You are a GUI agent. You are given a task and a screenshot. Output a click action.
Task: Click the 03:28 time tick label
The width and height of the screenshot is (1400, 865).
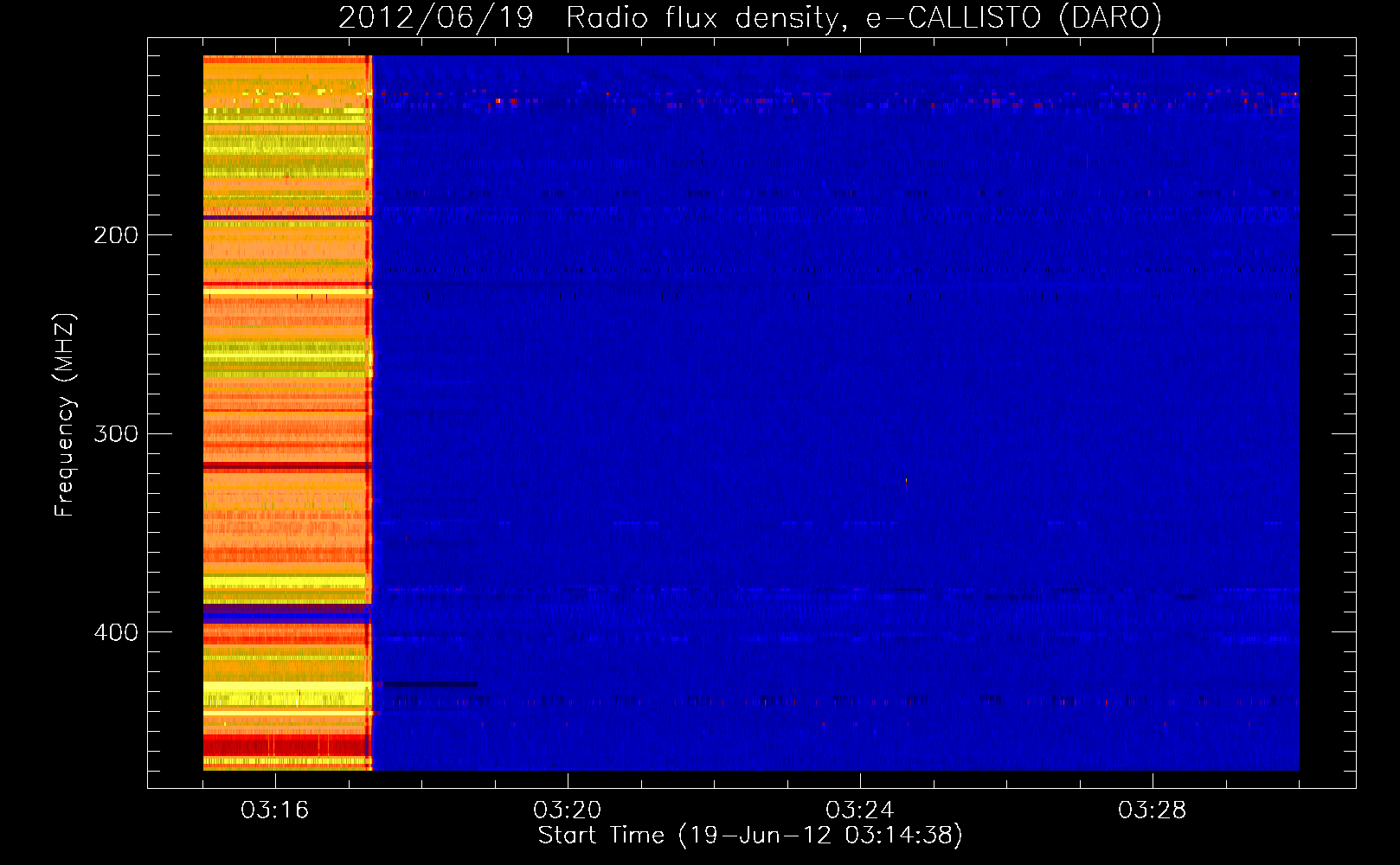[x=1152, y=811]
